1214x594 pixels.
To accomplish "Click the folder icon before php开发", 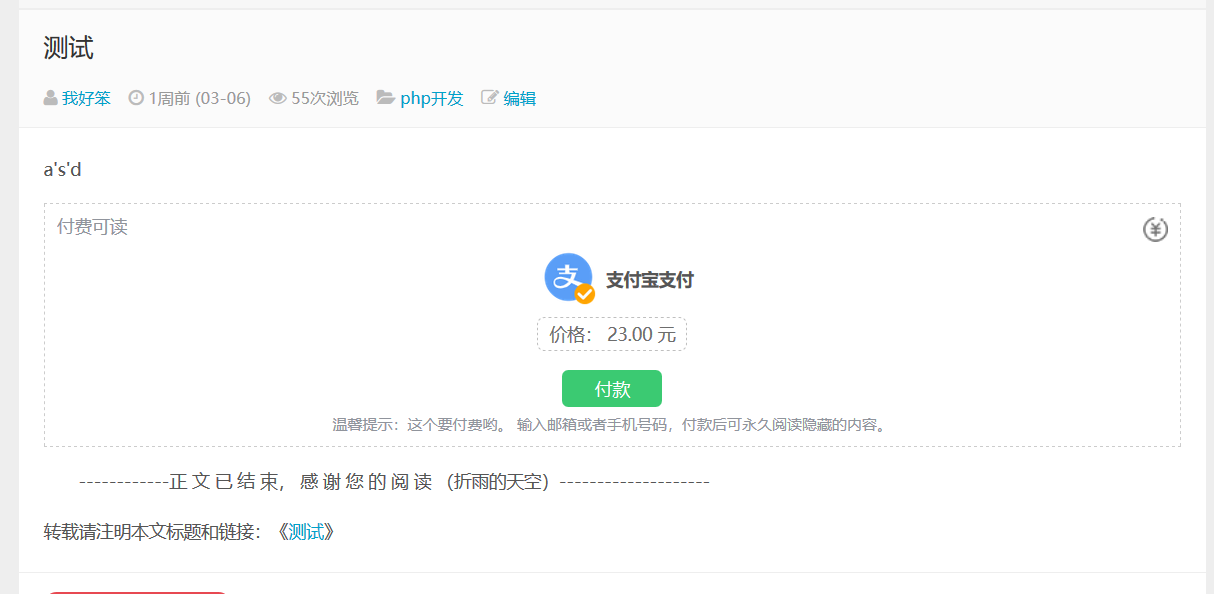I will 385,98.
